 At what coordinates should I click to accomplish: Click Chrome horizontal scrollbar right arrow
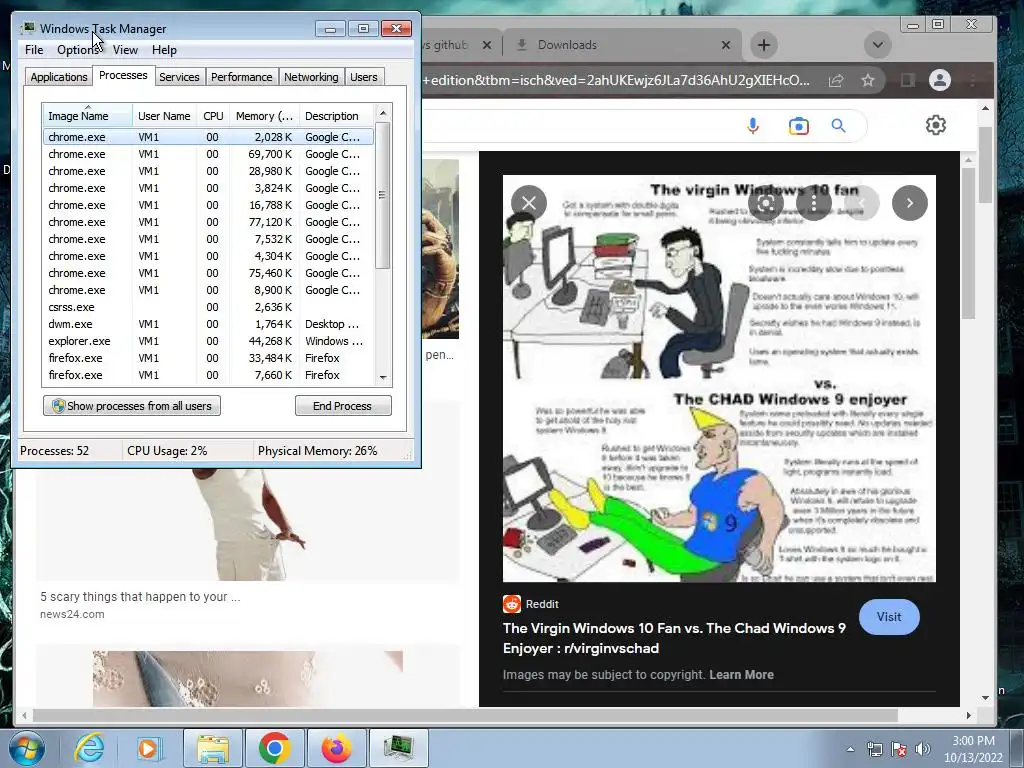tap(969, 716)
